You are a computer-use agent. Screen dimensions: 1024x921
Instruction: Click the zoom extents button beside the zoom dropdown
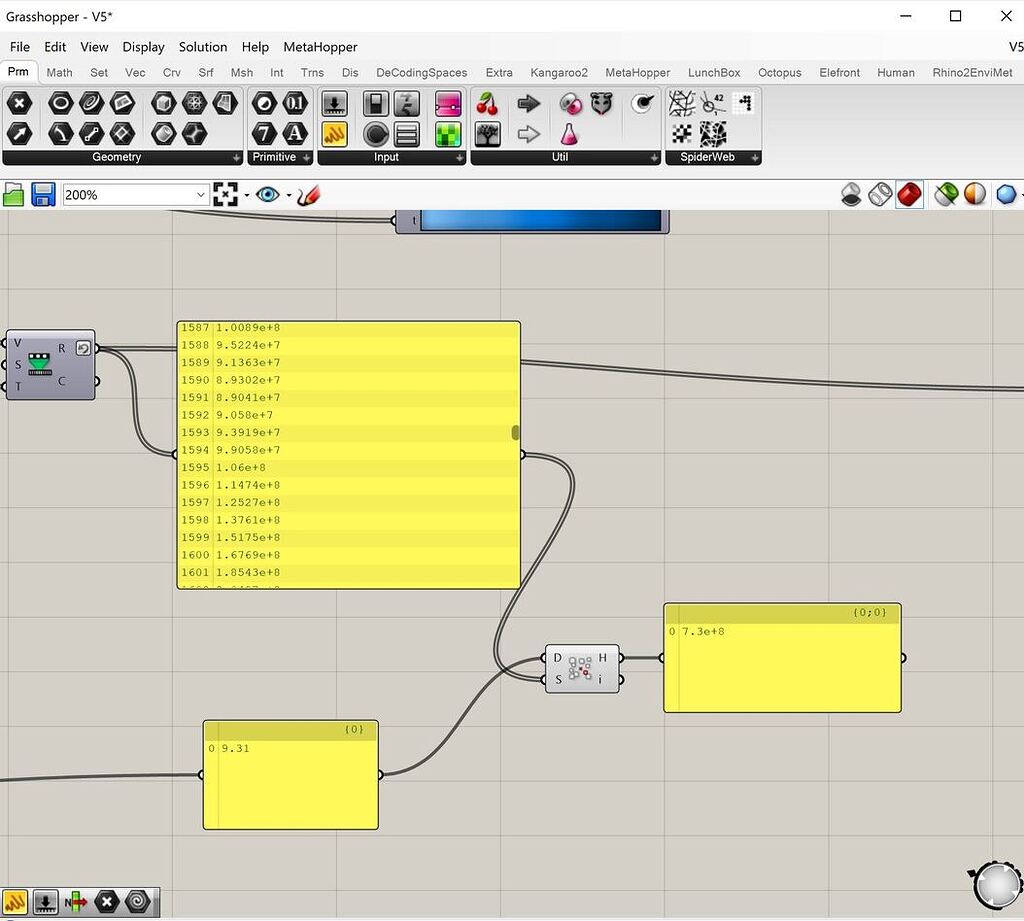[227, 194]
